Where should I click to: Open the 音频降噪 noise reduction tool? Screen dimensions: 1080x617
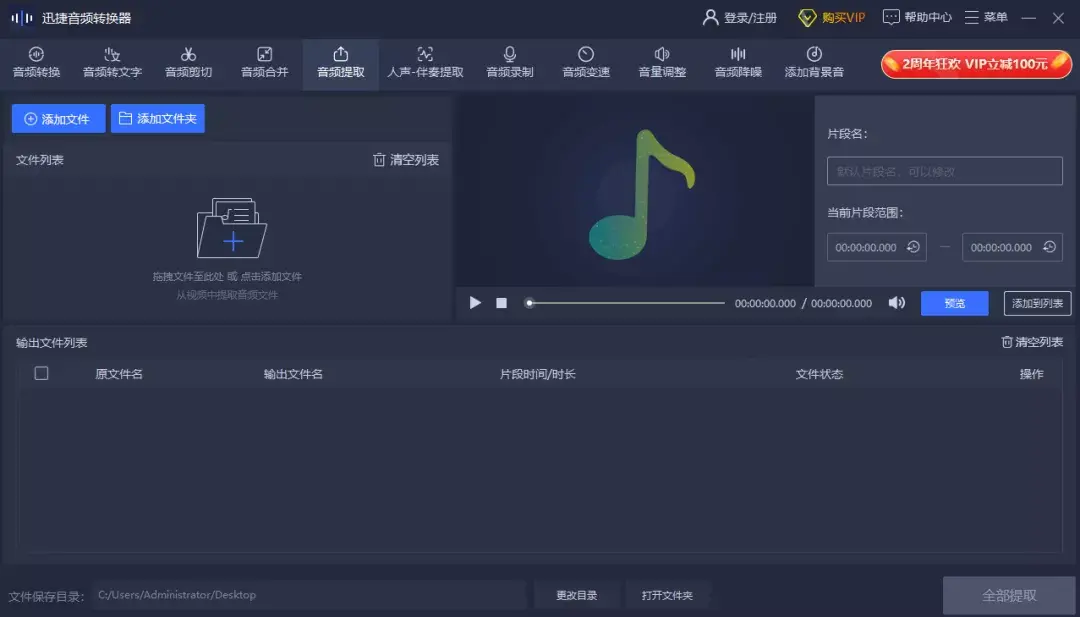(737, 63)
